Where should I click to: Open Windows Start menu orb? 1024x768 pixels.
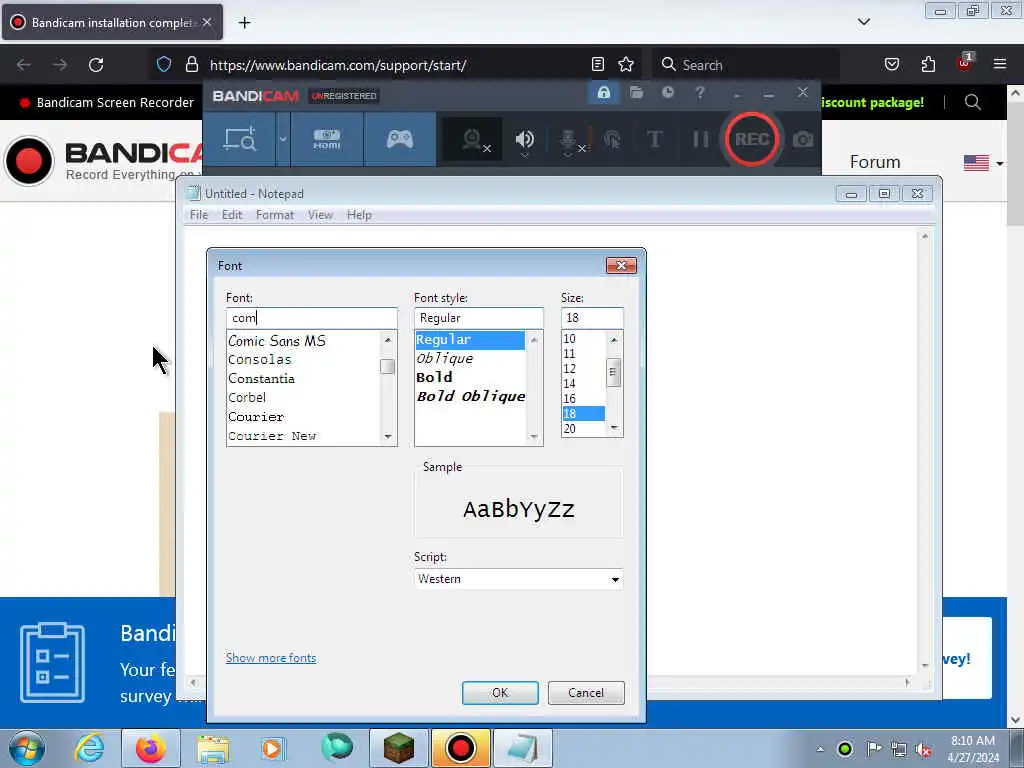click(27, 748)
